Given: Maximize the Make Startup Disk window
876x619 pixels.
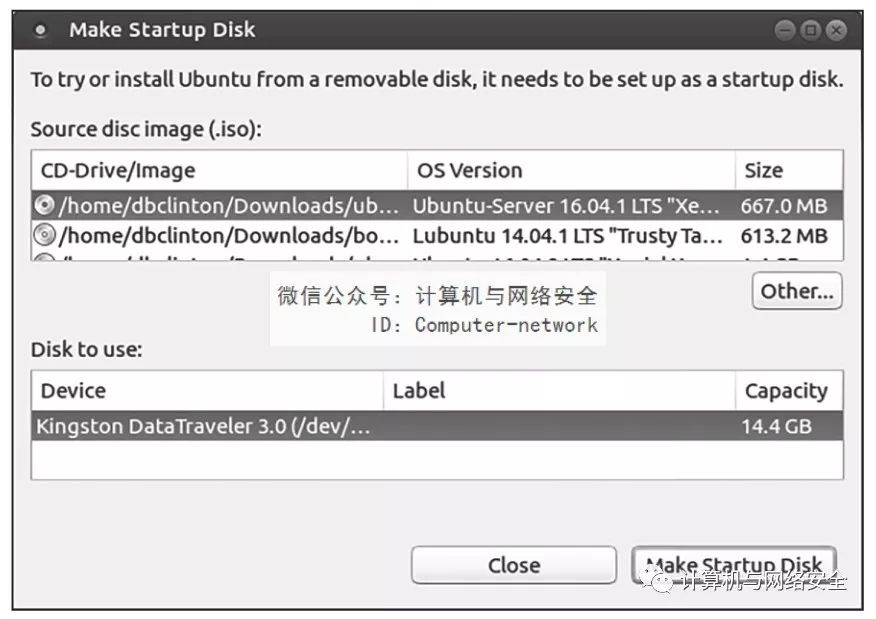Looking at the screenshot, I should click(810, 31).
